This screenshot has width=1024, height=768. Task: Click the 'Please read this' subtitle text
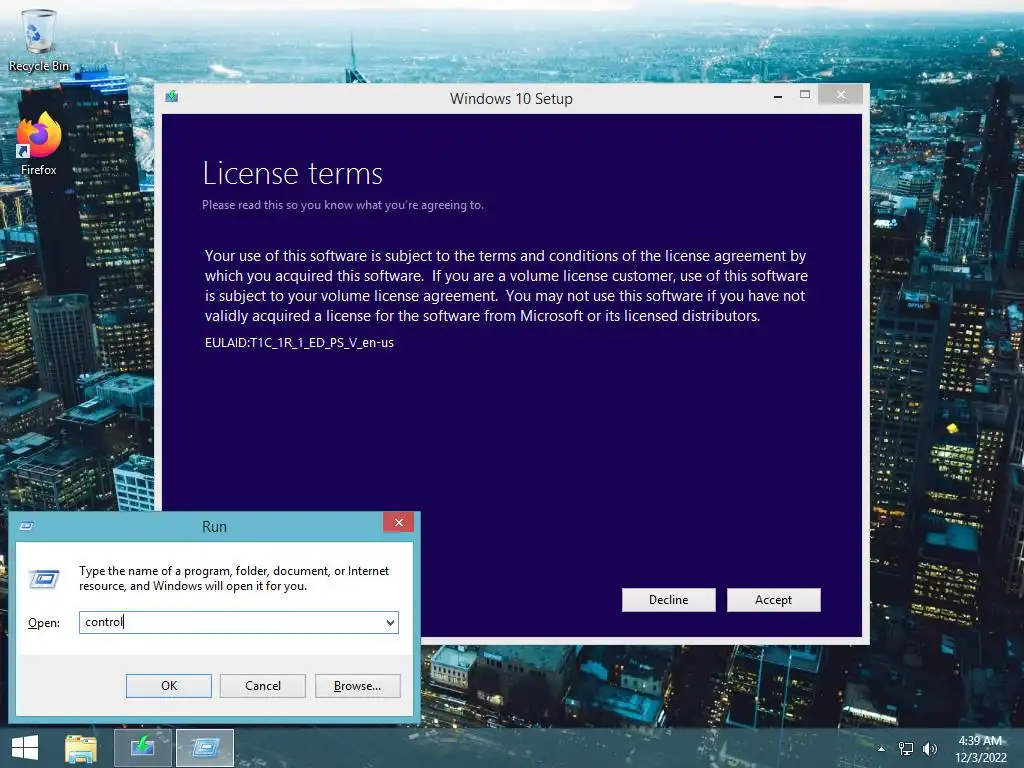pyautogui.click(x=343, y=204)
